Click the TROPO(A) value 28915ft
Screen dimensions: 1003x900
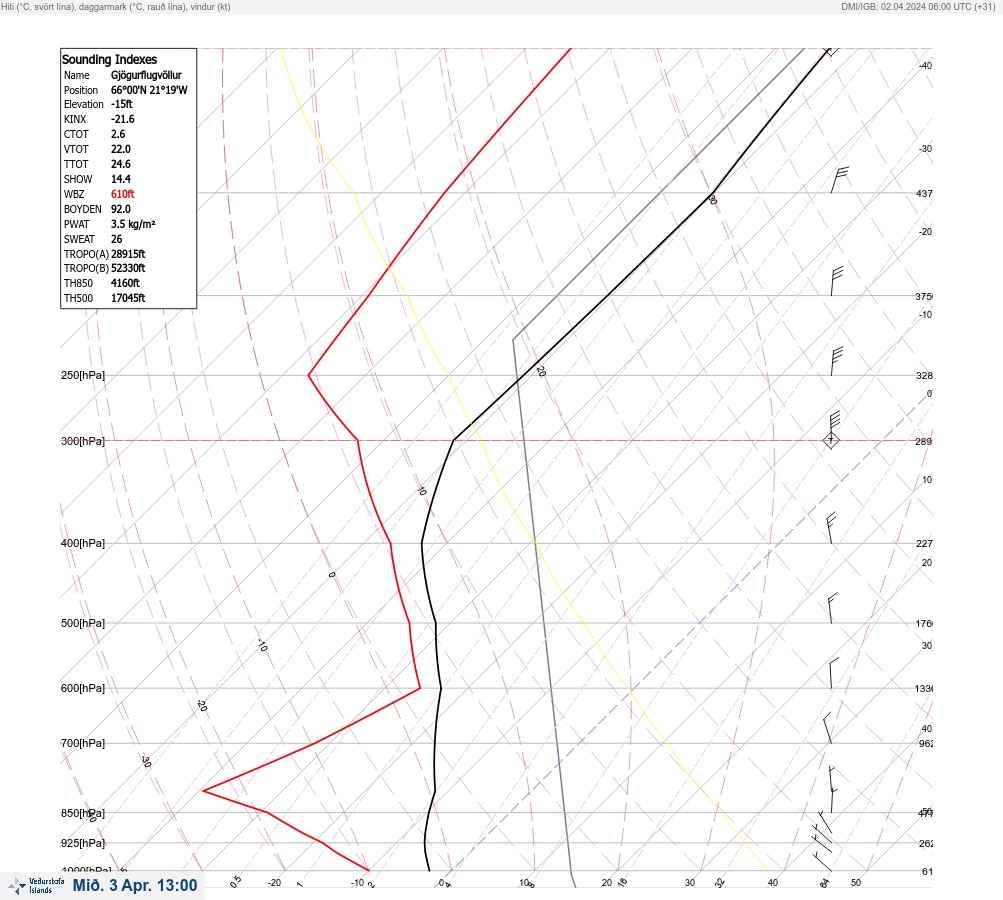coord(128,254)
